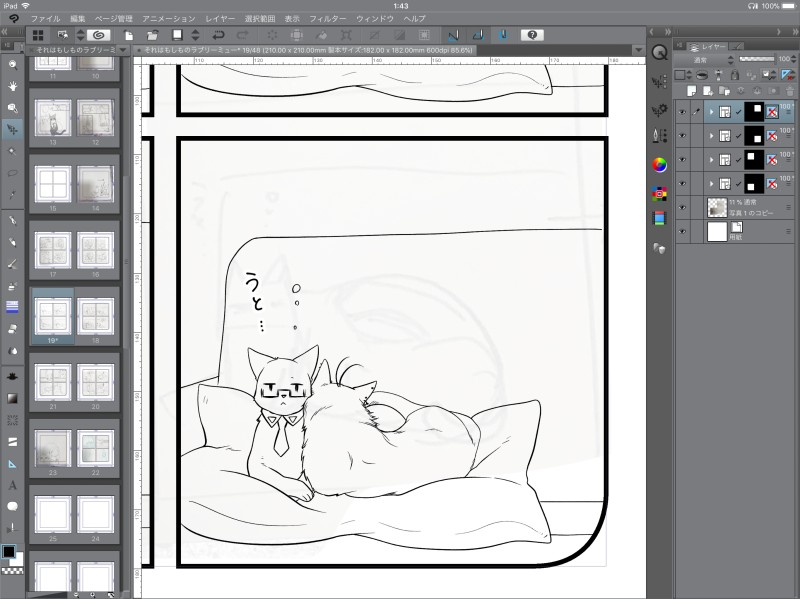Open the 編集 menu
The image size is (800, 599).
pos(78,18)
